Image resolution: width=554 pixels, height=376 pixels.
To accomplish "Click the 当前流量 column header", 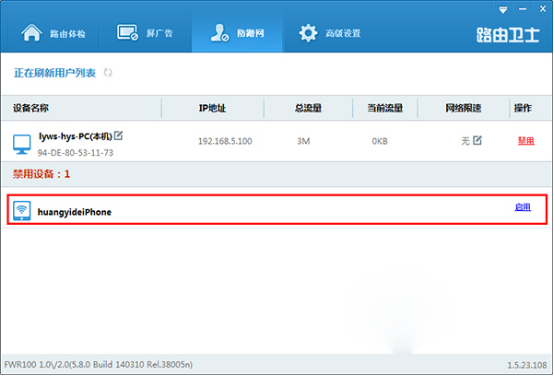I will click(x=385, y=108).
